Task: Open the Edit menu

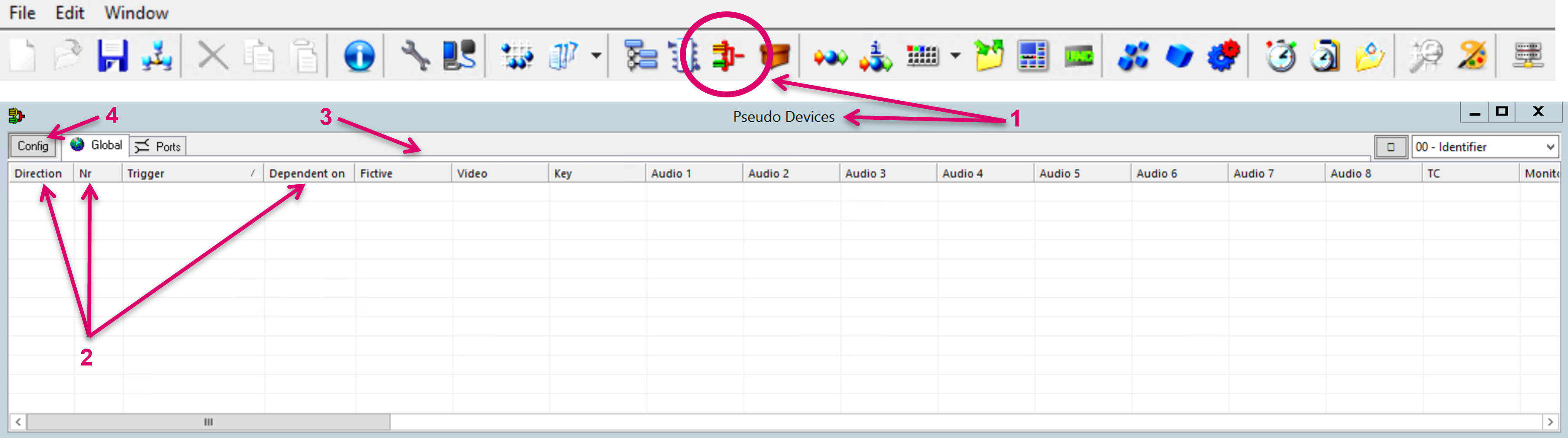Action: [x=70, y=13]
